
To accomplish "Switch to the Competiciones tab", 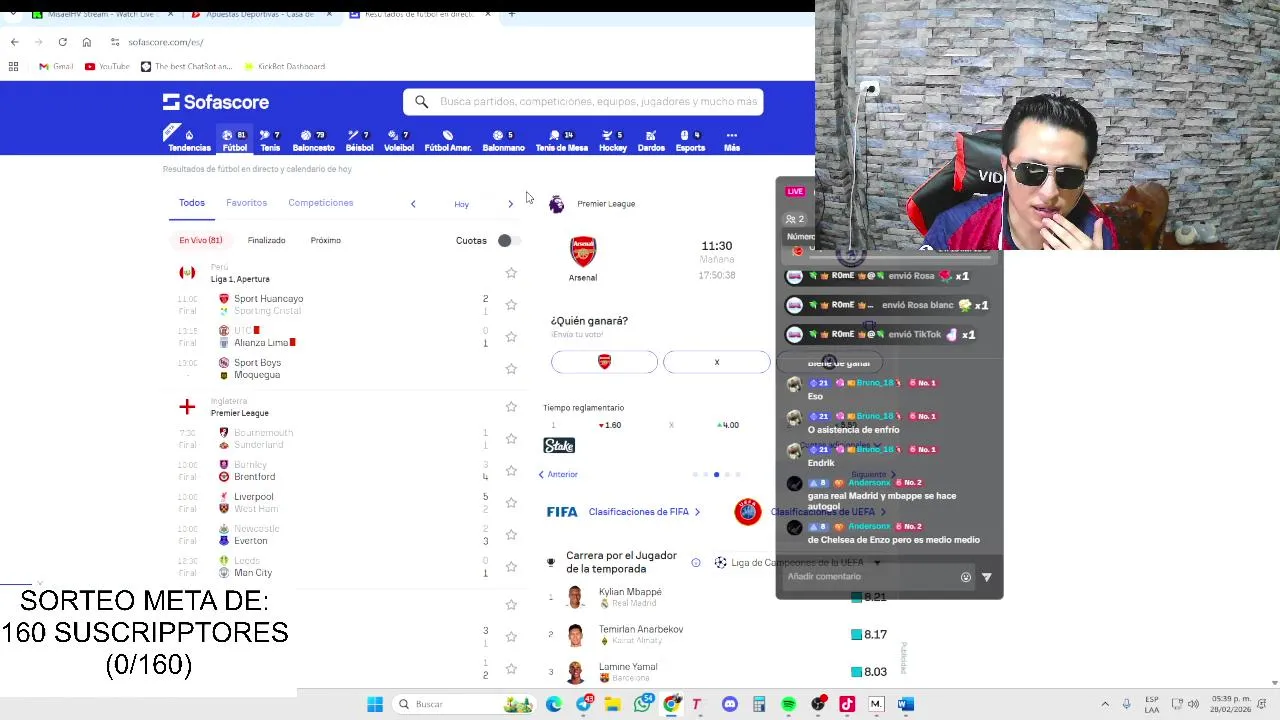I will (320, 203).
